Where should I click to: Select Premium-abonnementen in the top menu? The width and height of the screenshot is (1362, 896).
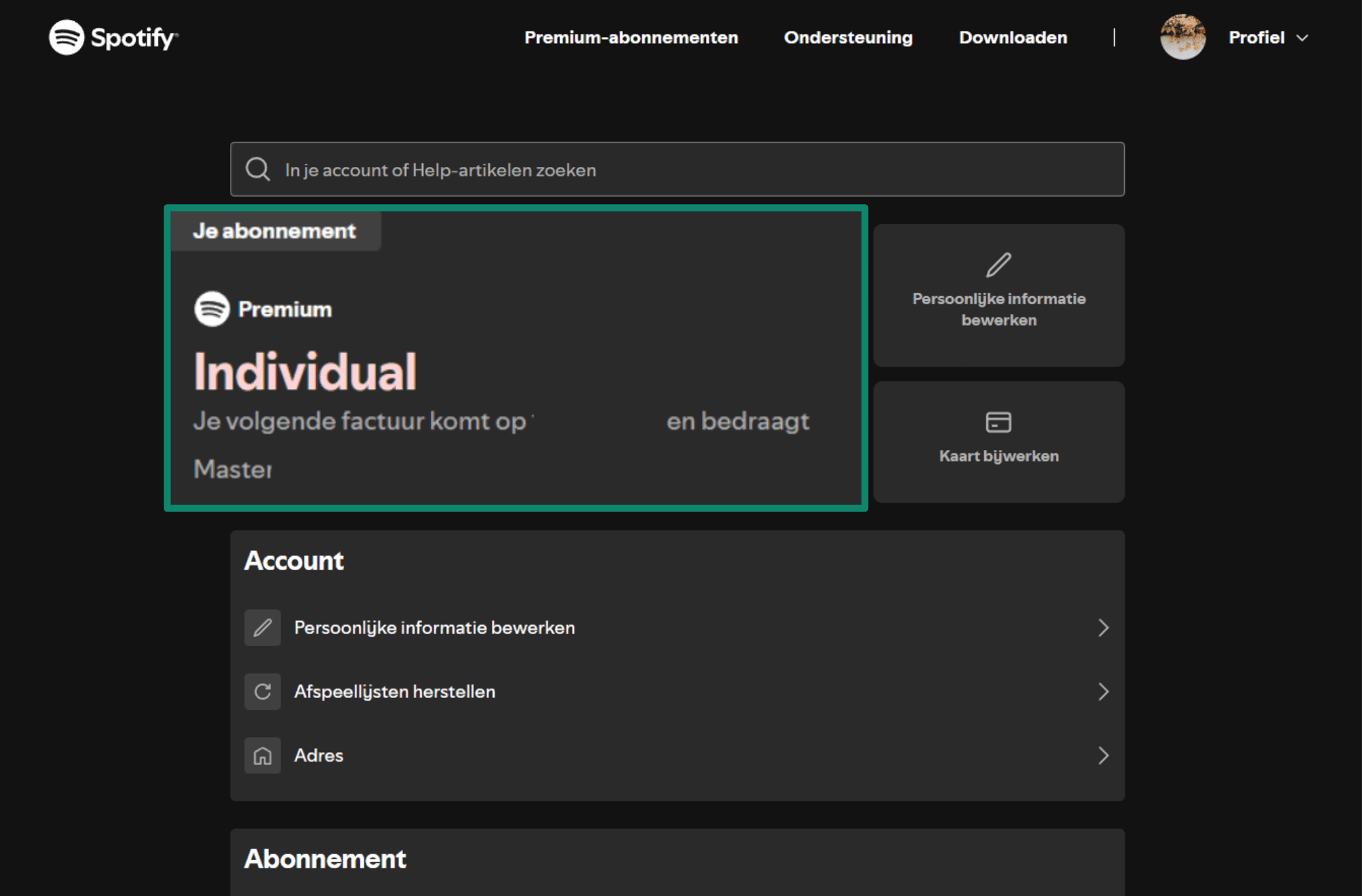(630, 37)
